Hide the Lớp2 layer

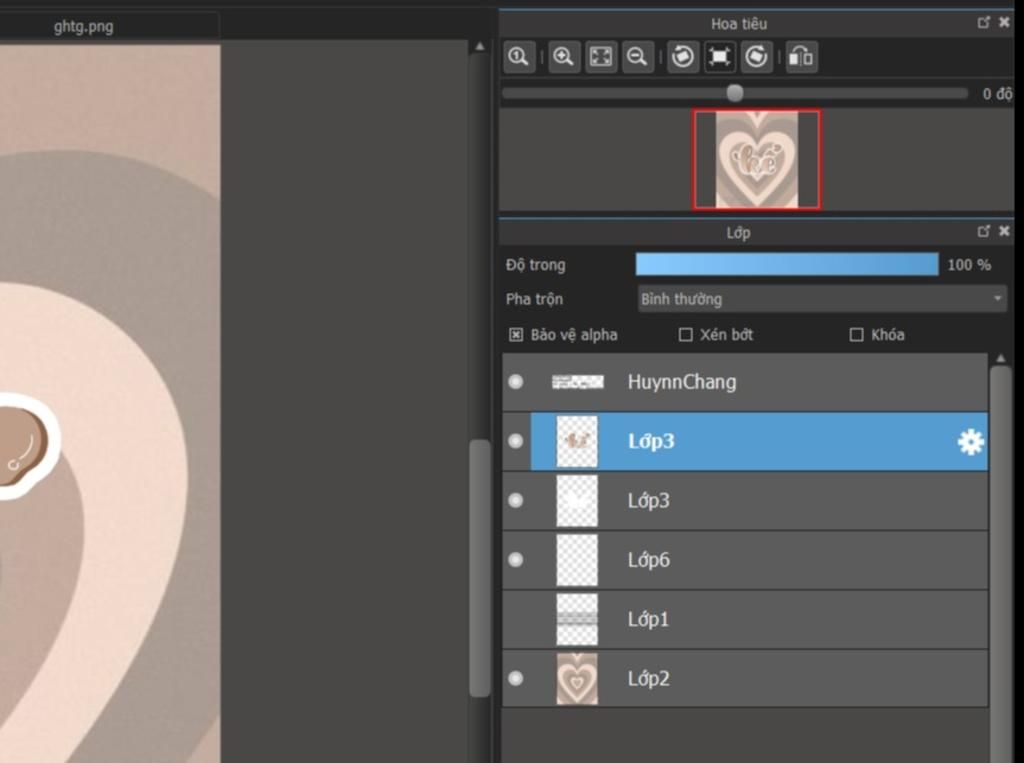point(516,678)
